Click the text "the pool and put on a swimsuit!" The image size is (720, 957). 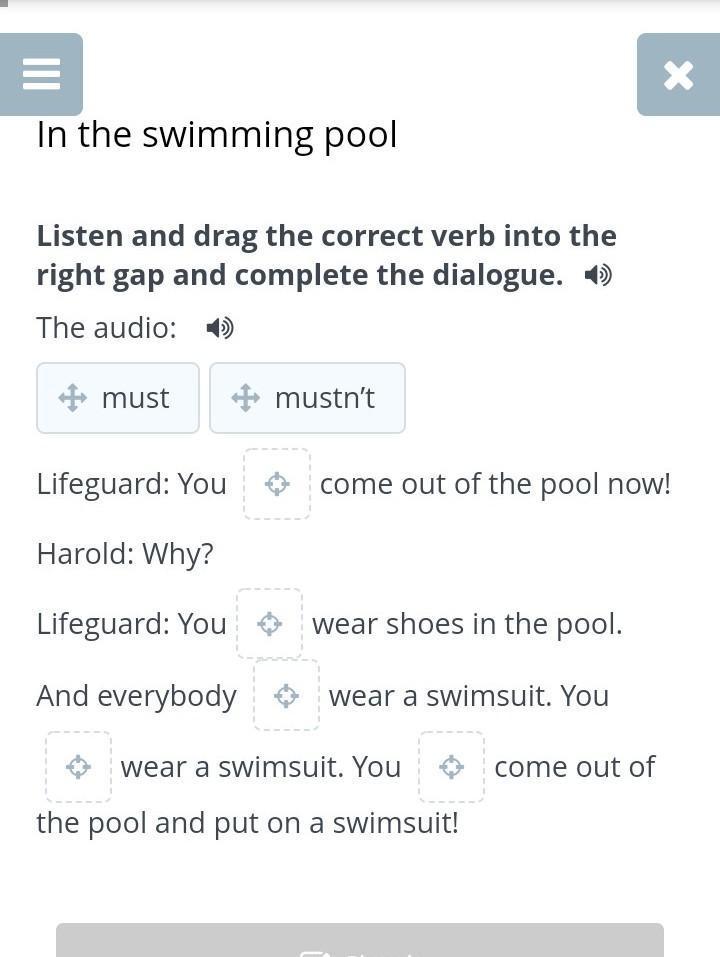pyautogui.click(x=247, y=823)
